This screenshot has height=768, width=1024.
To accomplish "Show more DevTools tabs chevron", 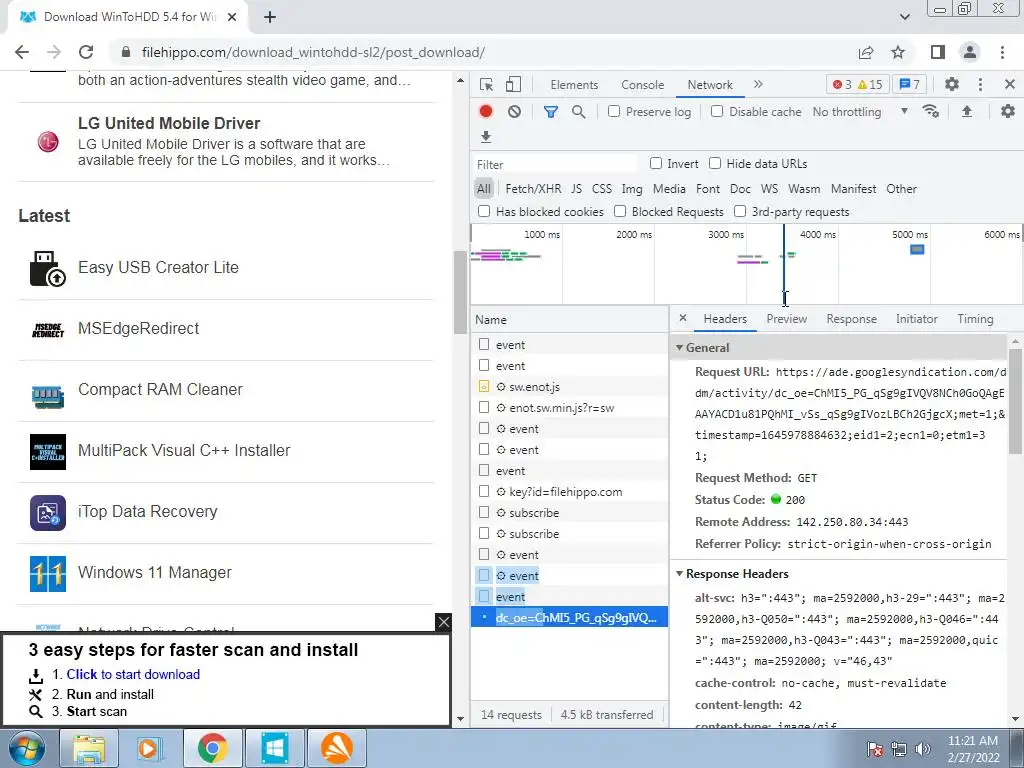I will (x=758, y=84).
